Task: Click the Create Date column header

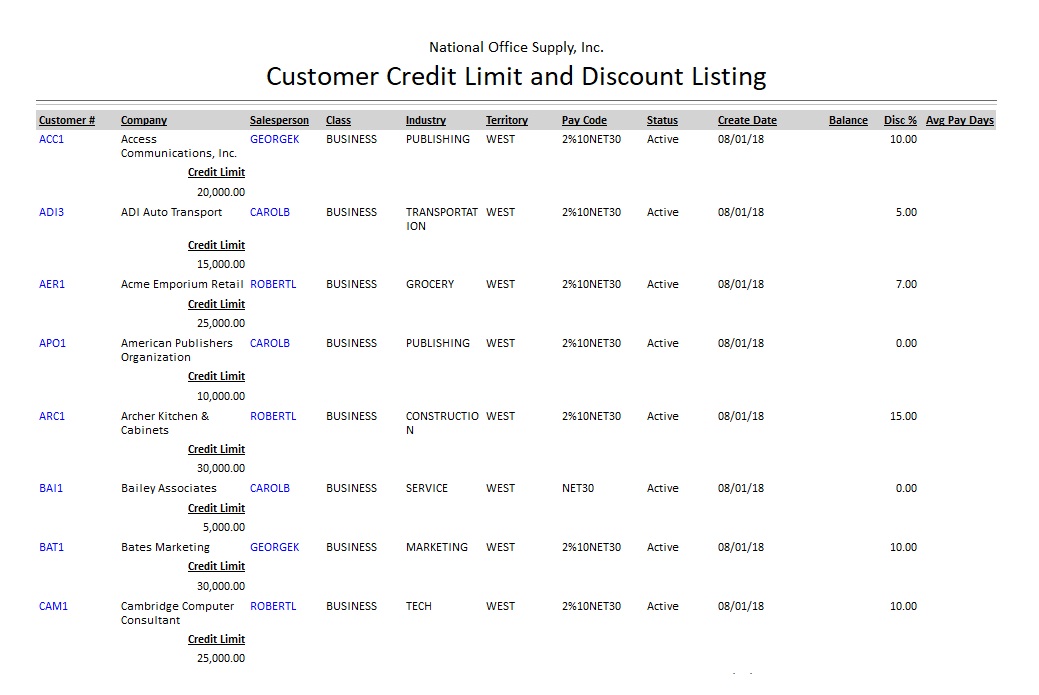Action: click(x=747, y=121)
